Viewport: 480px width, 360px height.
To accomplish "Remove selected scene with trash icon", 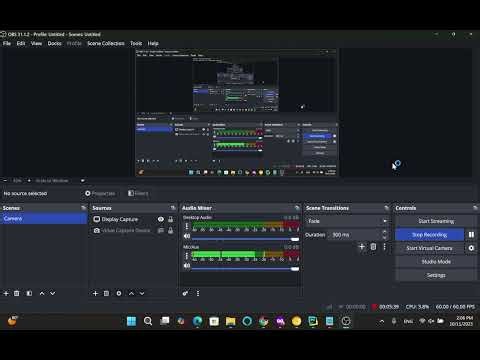I will [x=16, y=293].
